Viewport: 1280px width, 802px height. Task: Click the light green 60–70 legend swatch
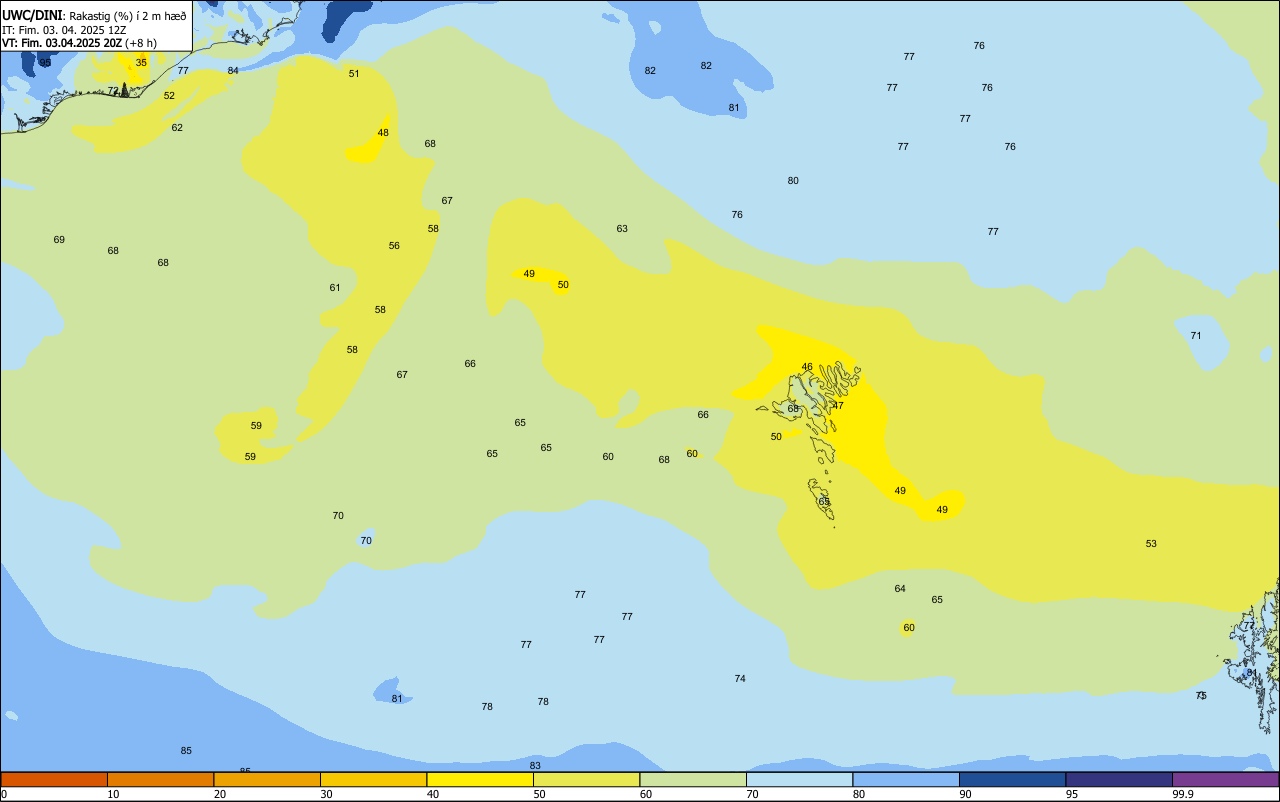(693, 779)
